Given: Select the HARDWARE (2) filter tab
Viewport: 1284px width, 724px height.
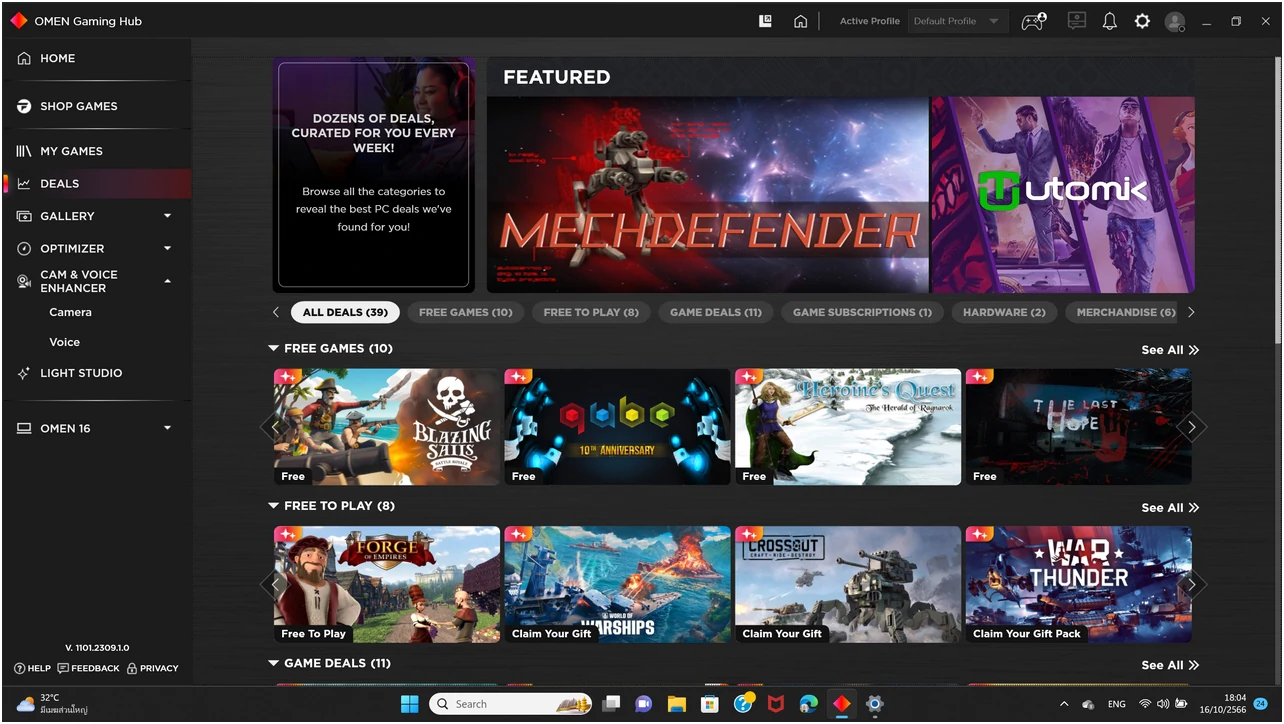Looking at the screenshot, I should [x=1004, y=312].
